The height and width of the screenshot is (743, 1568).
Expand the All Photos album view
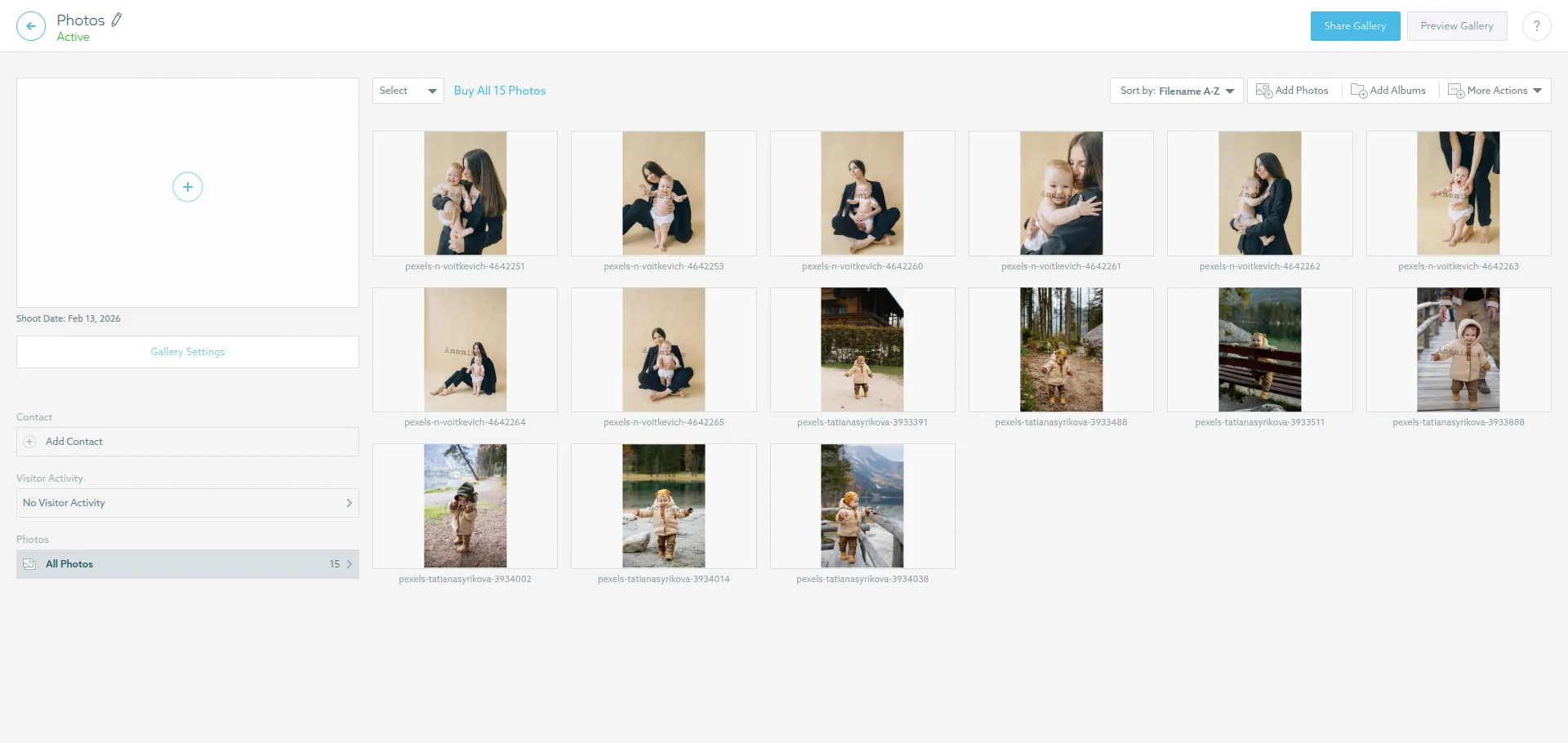350,563
